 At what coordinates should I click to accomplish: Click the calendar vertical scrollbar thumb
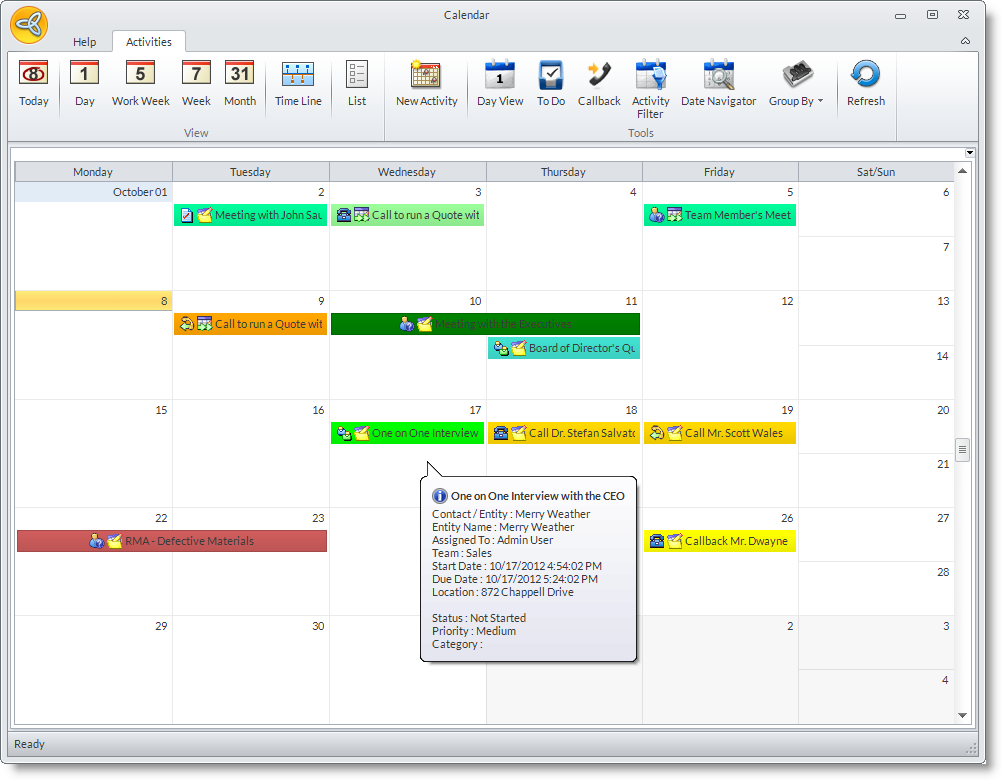point(962,450)
